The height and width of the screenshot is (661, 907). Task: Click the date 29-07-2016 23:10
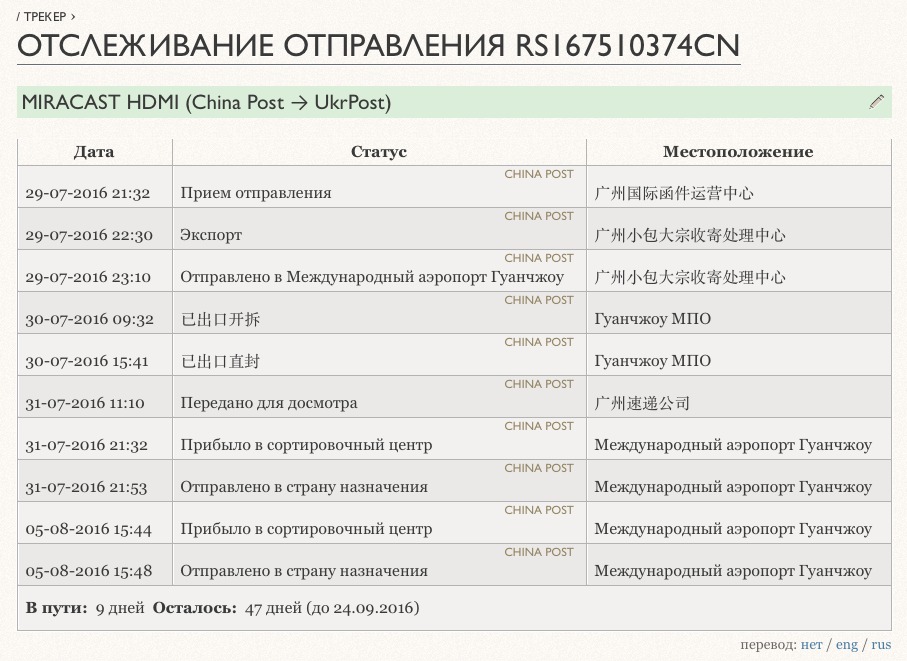tap(88, 277)
